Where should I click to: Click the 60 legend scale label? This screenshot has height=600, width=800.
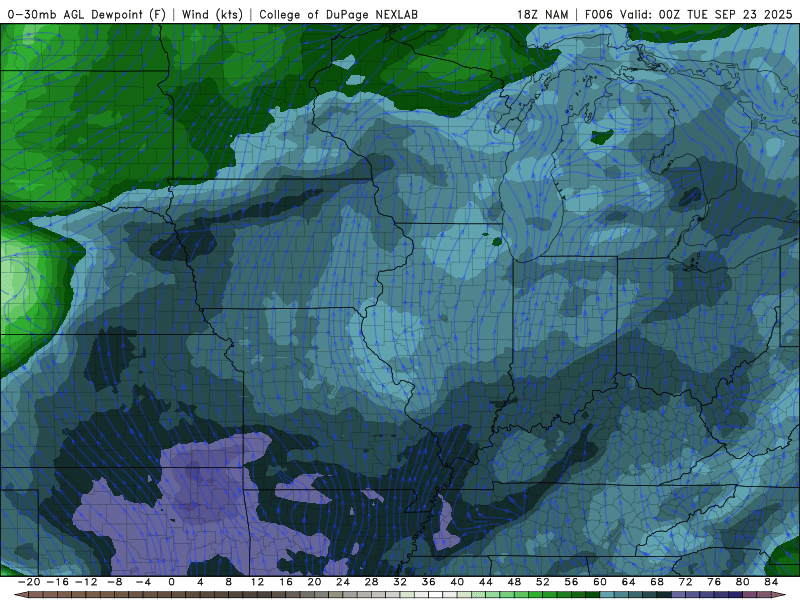pyautogui.click(x=600, y=582)
